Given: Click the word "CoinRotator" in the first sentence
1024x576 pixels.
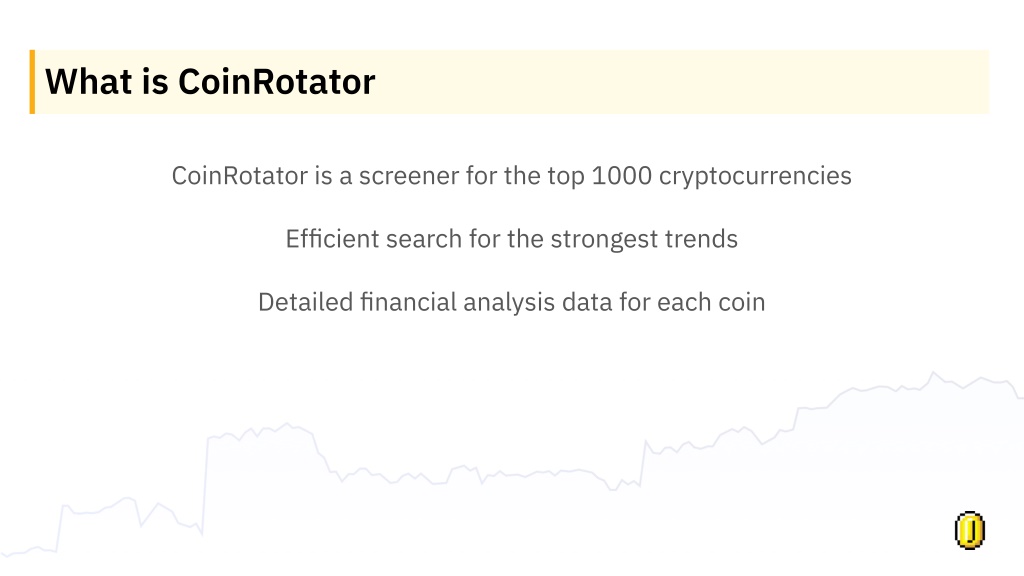Looking at the screenshot, I should tap(240, 176).
